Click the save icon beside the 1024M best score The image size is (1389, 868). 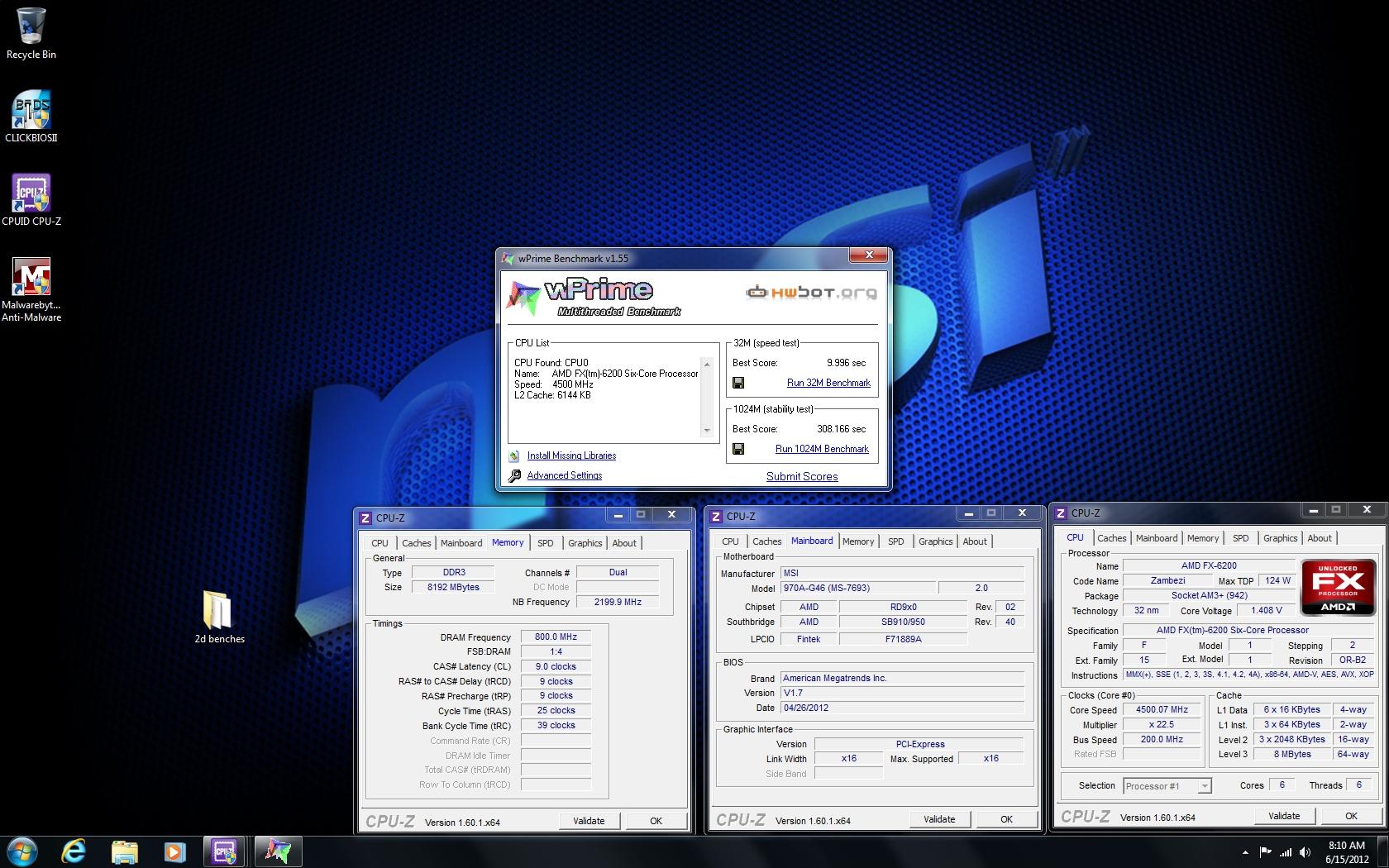pyautogui.click(x=738, y=449)
